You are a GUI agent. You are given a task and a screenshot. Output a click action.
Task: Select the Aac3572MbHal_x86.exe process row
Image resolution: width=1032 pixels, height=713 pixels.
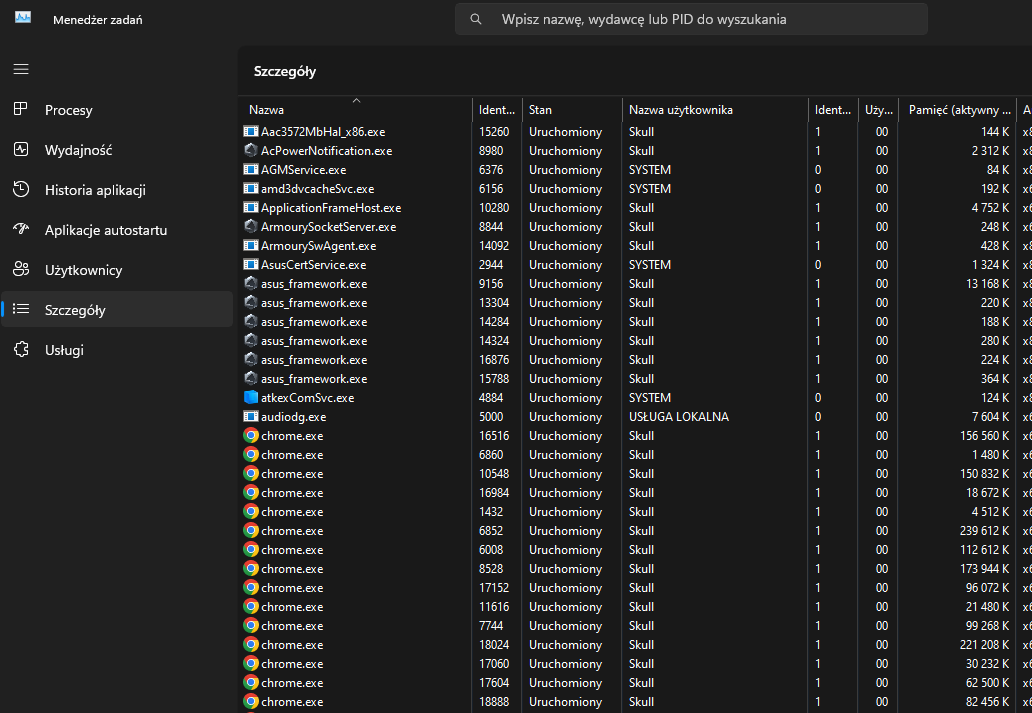point(635,132)
